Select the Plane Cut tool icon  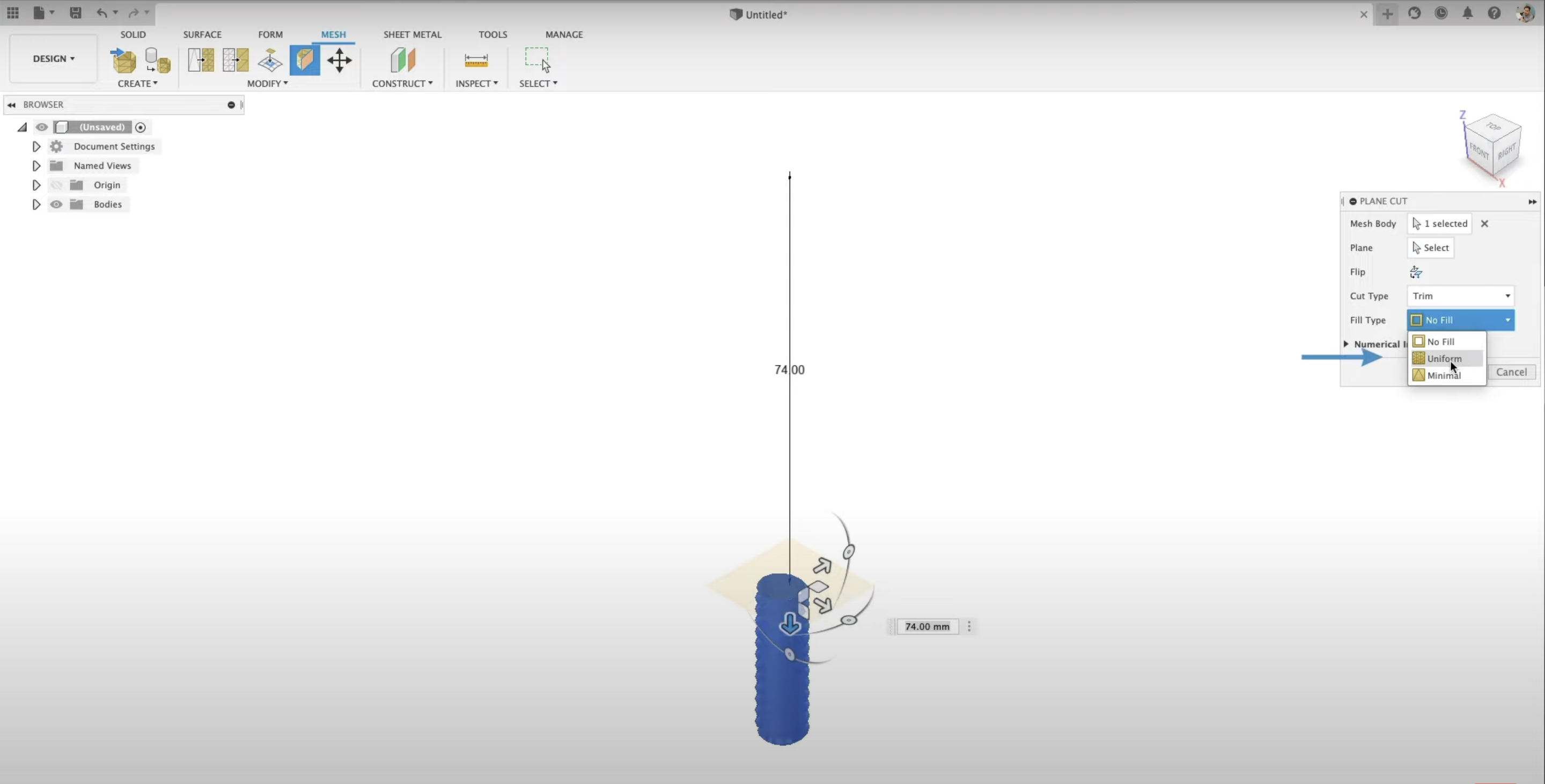click(305, 61)
